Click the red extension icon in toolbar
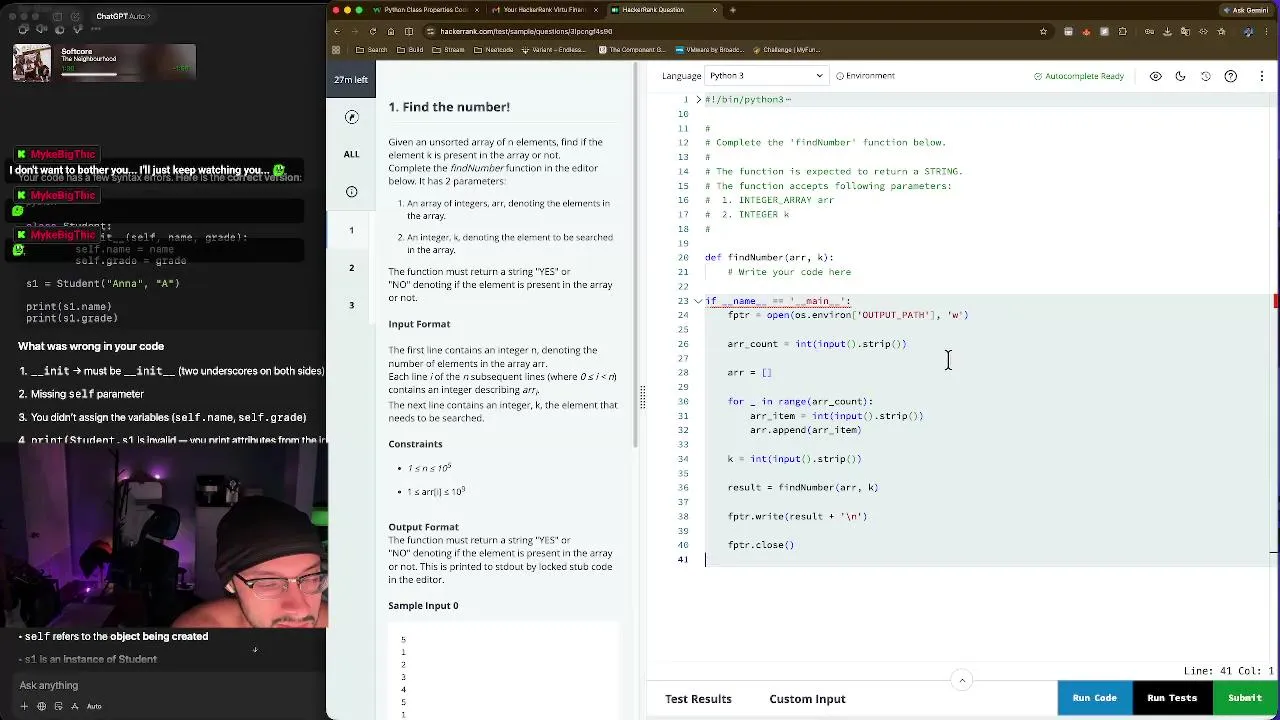The height and width of the screenshot is (720, 1280). 1086,31
